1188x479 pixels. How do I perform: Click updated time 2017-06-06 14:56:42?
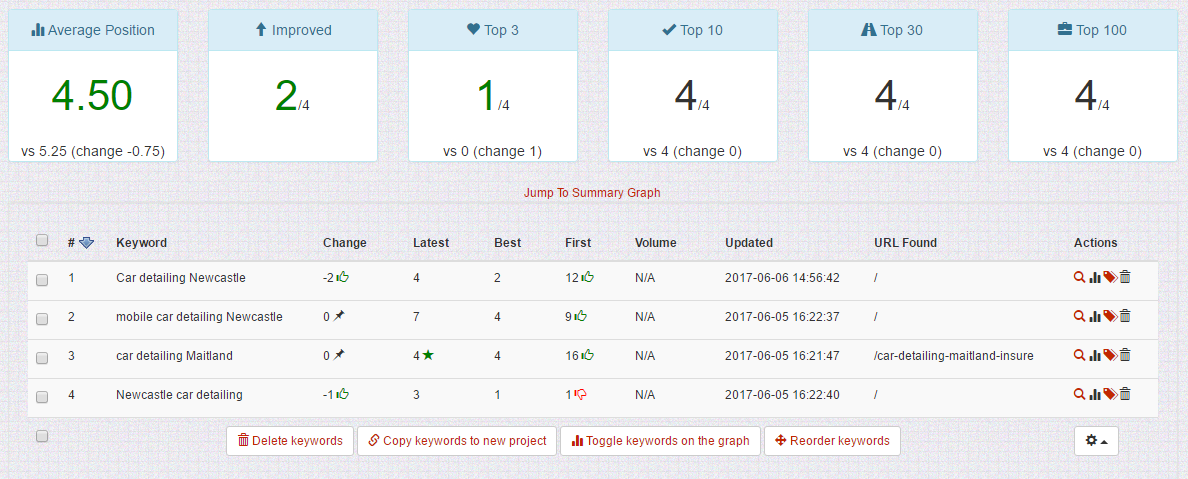point(782,277)
